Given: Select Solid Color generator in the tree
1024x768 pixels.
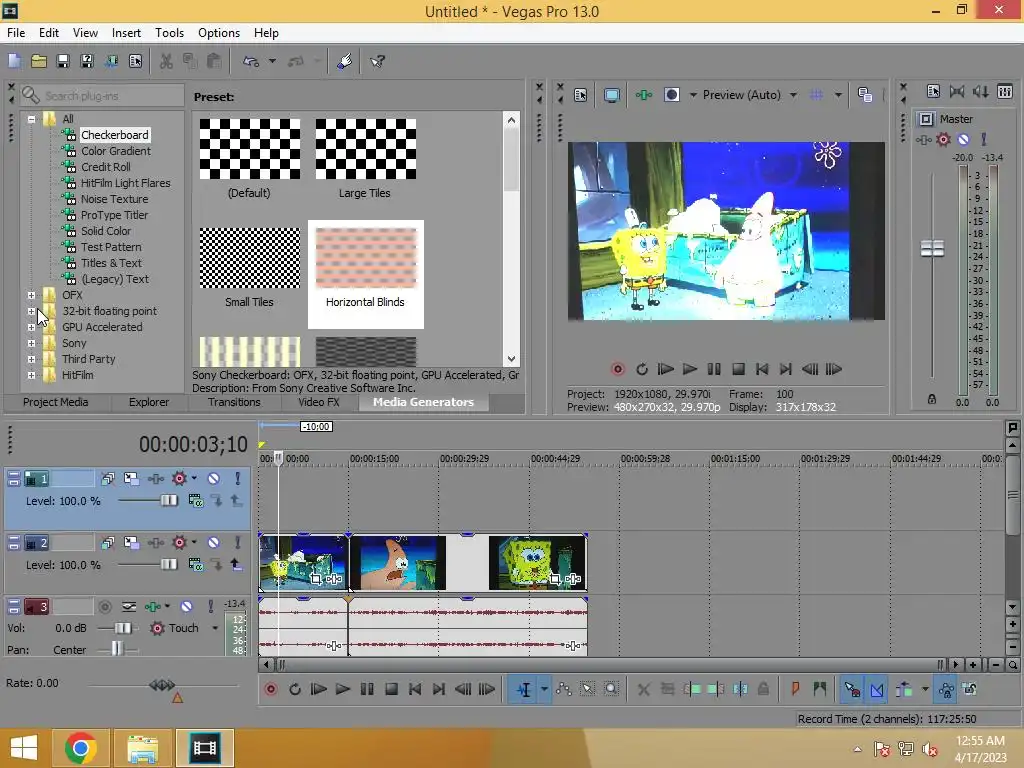Looking at the screenshot, I should (106, 231).
